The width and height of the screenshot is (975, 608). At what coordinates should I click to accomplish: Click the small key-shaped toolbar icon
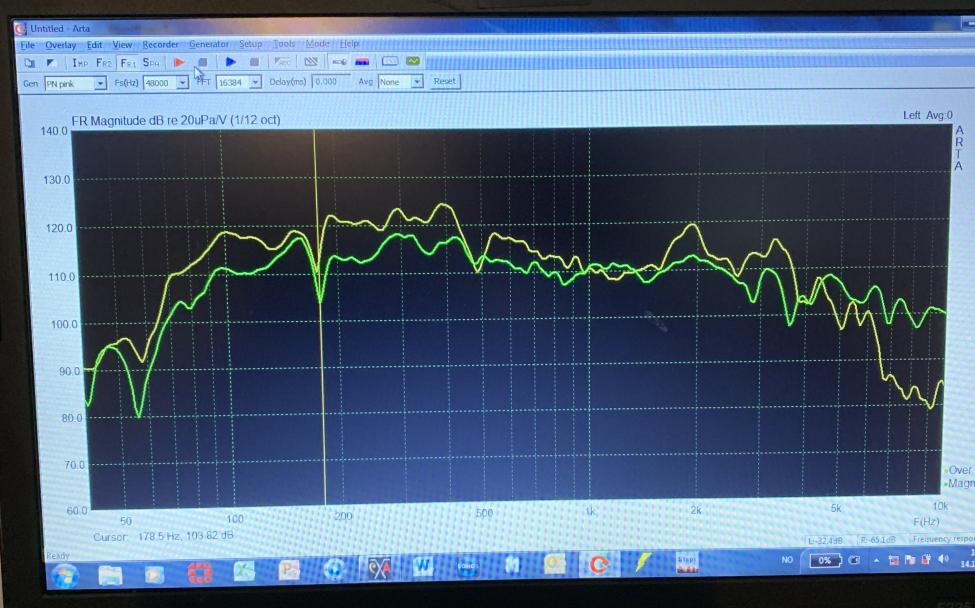(x=340, y=62)
